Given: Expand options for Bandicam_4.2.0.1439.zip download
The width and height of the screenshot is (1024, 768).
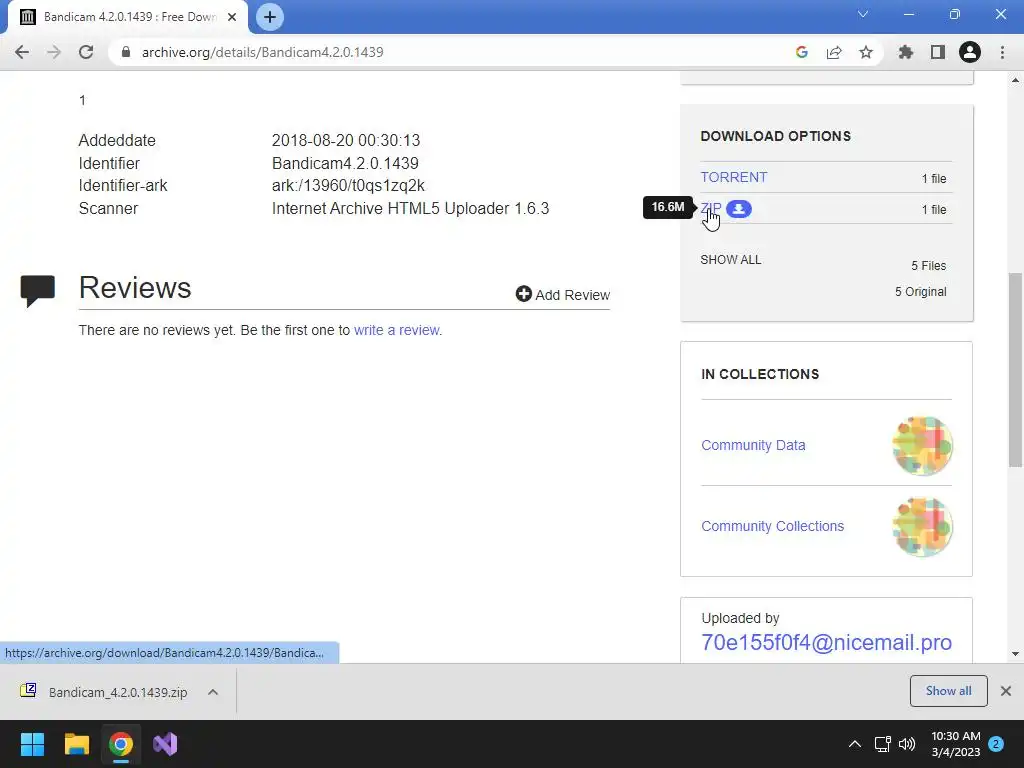Looking at the screenshot, I should (213, 692).
